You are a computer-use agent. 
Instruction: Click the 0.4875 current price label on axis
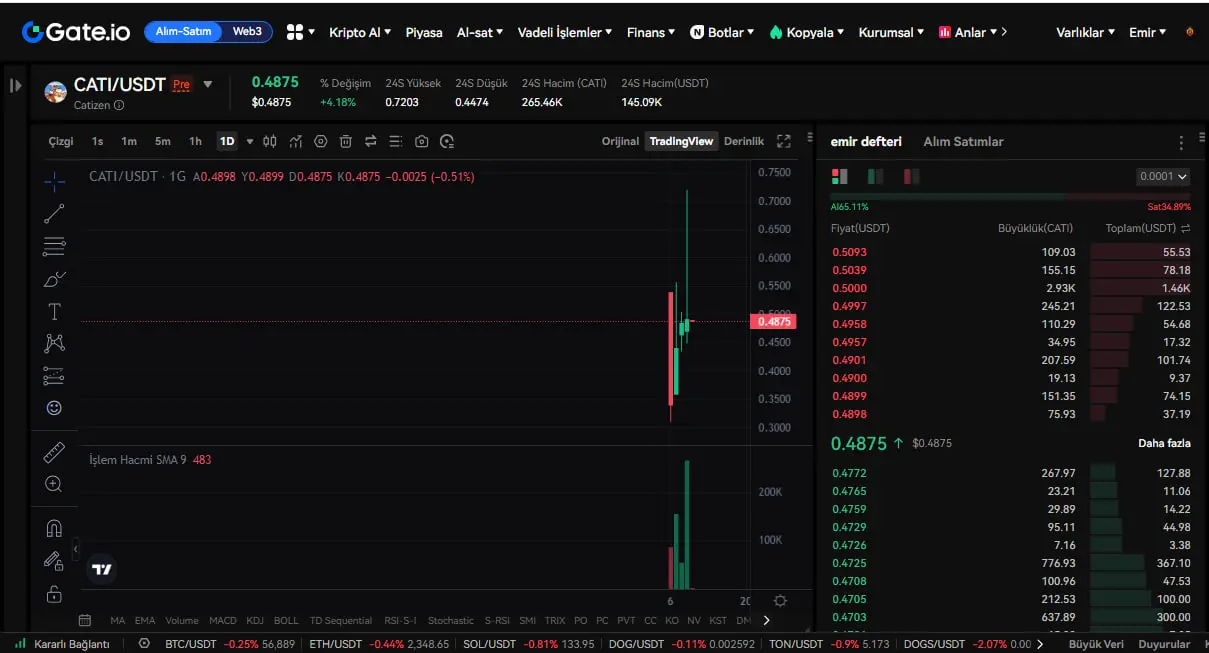tap(774, 321)
